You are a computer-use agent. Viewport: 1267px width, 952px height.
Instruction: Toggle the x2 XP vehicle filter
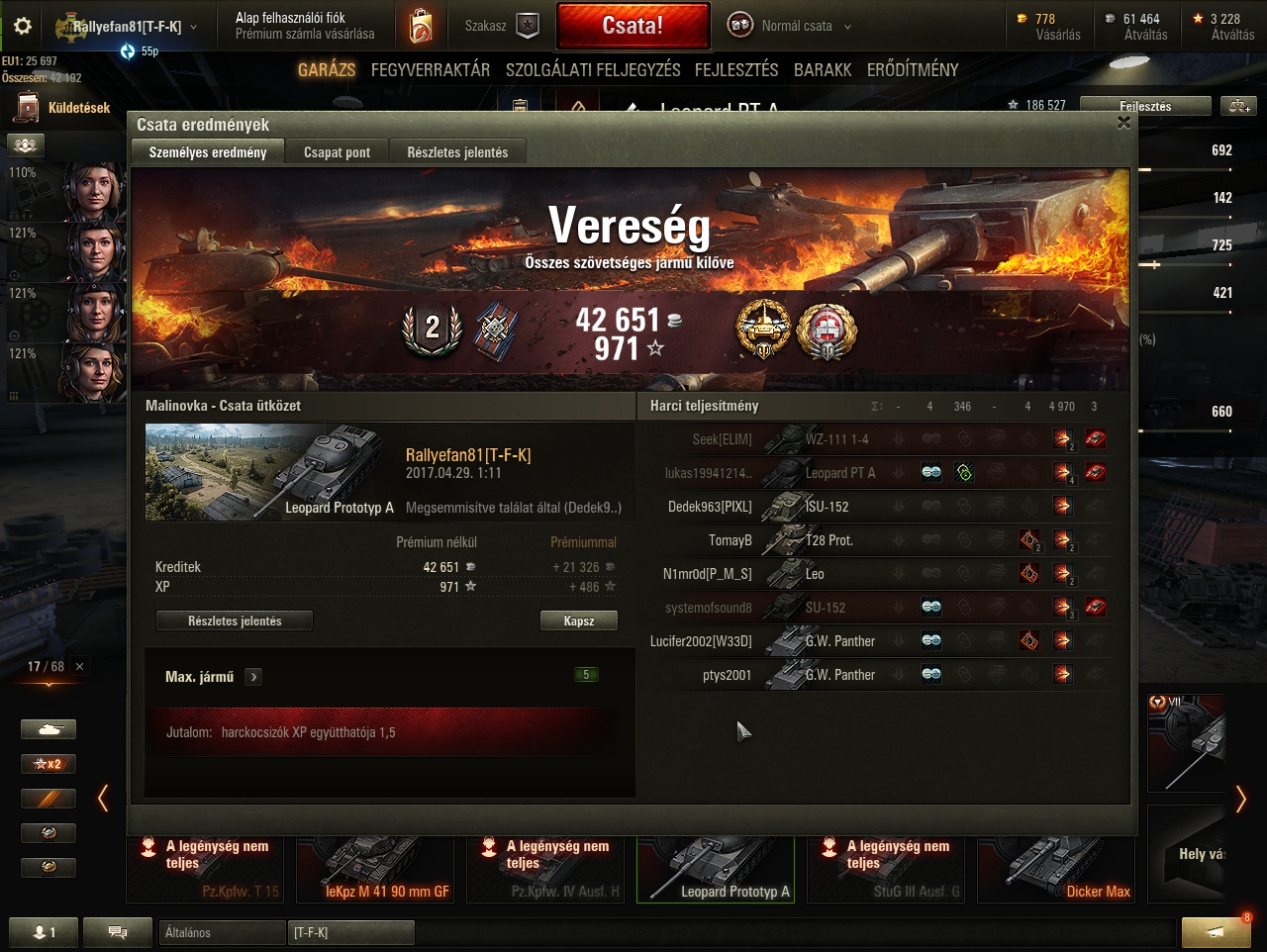[x=49, y=764]
